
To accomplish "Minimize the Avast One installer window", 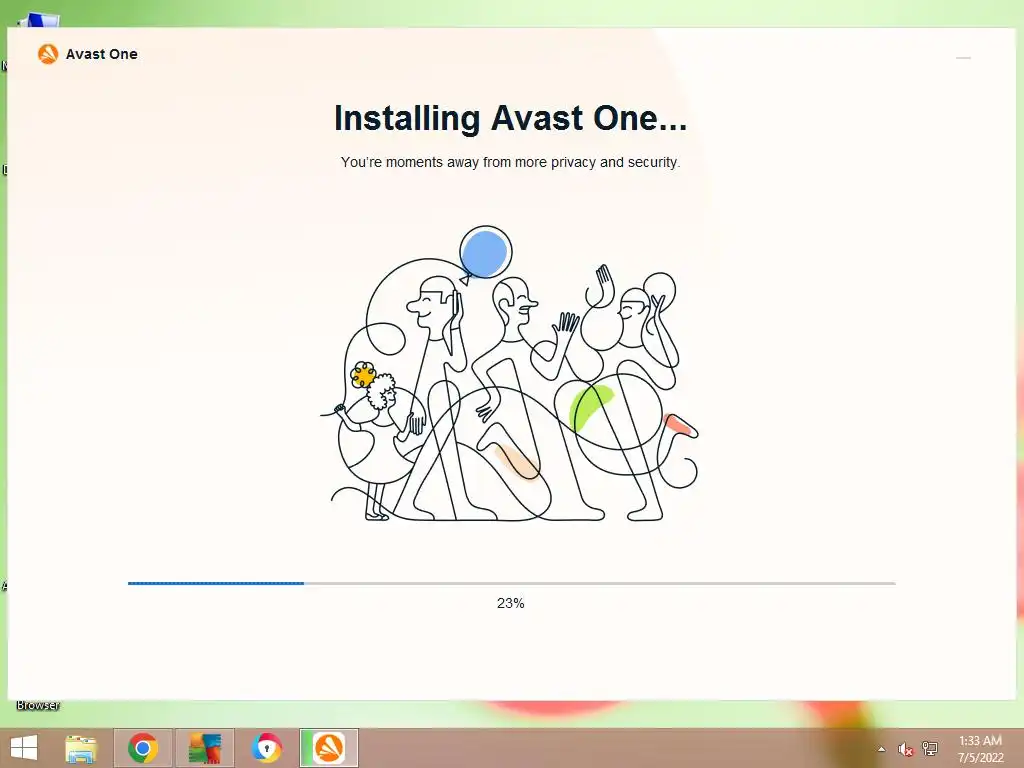I will [x=963, y=58].
